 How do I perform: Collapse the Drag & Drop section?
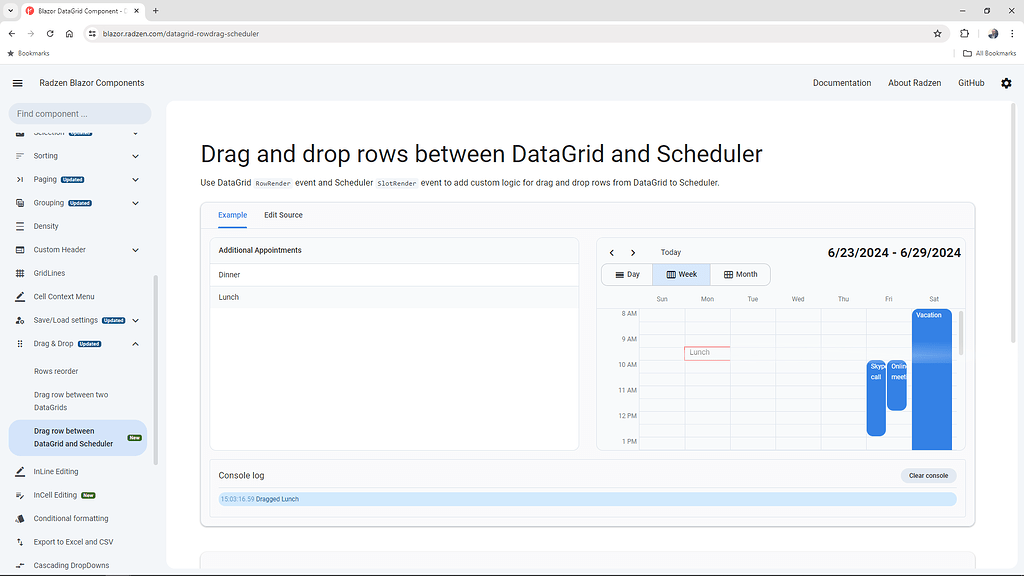point(135,344)
